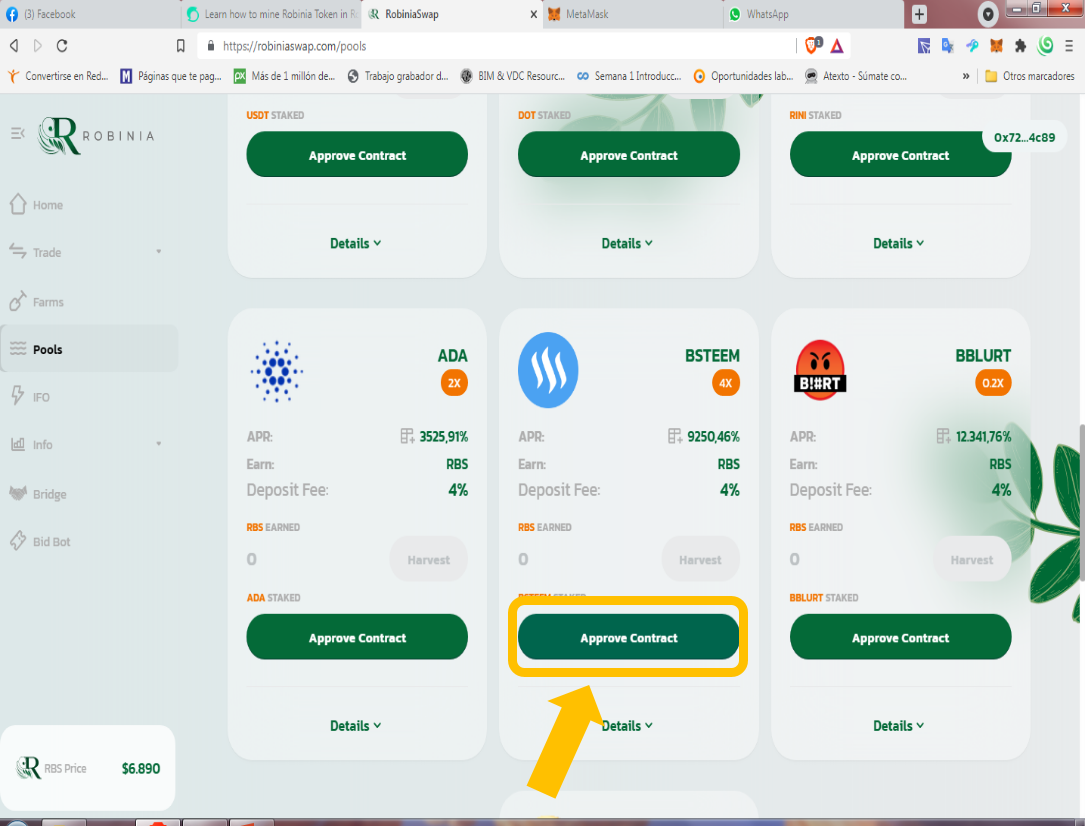Viewport: 1085px width, 826px height.
Task: Open the Extensions puzzle icon
Action: (1021, 46)
